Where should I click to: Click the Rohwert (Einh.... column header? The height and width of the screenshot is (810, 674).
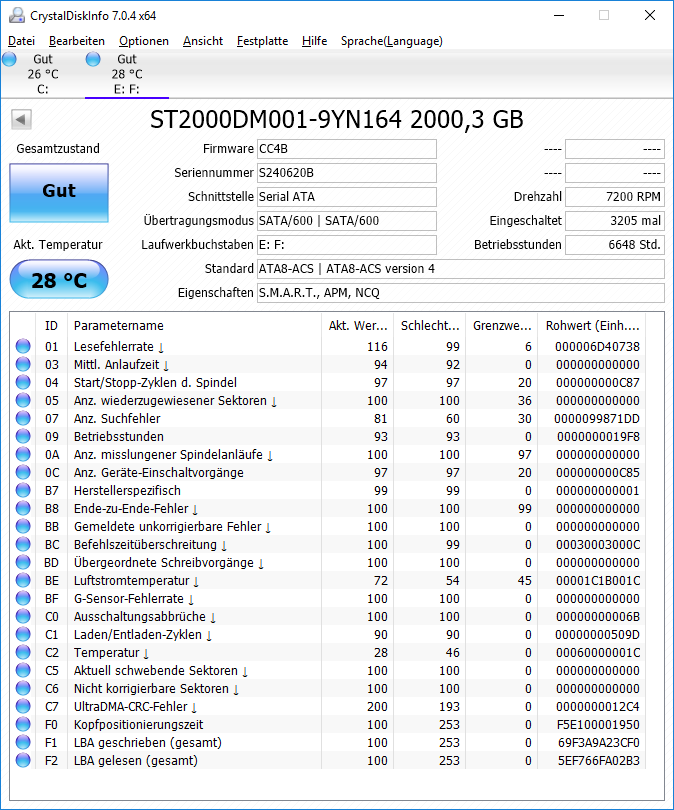click(x=592, y=326)
